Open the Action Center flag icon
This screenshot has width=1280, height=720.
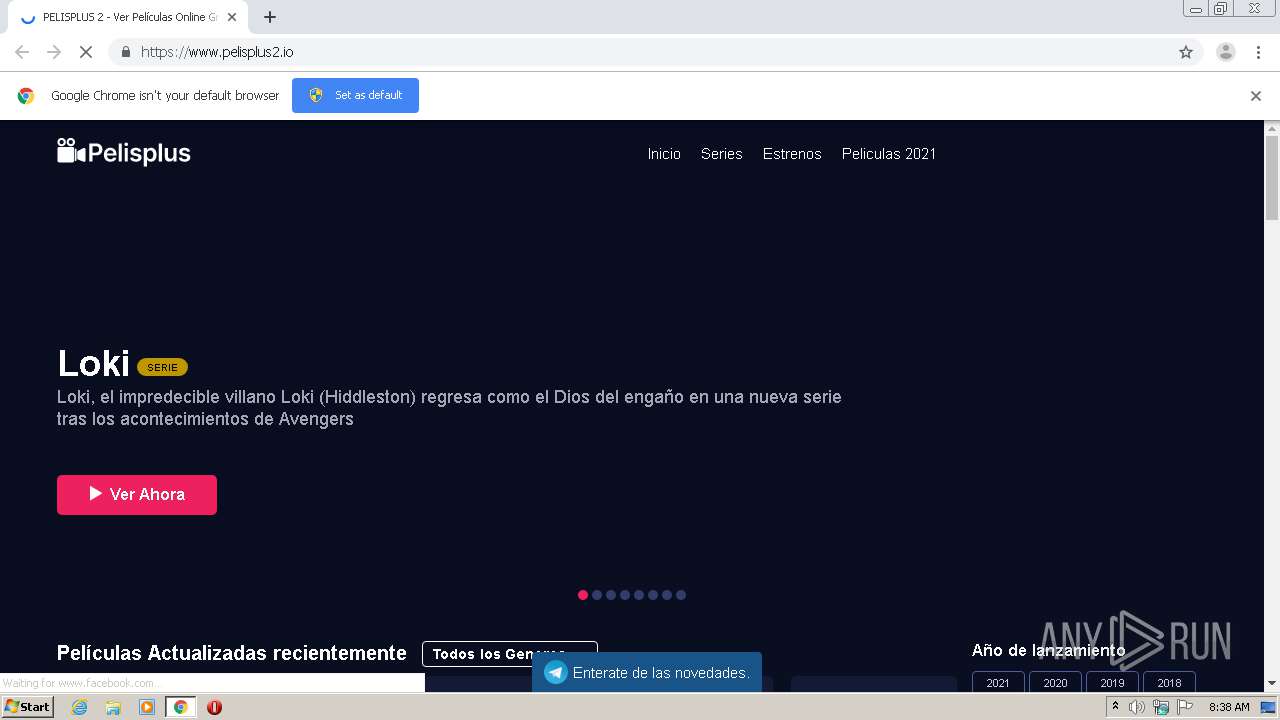coord(1185,707)
